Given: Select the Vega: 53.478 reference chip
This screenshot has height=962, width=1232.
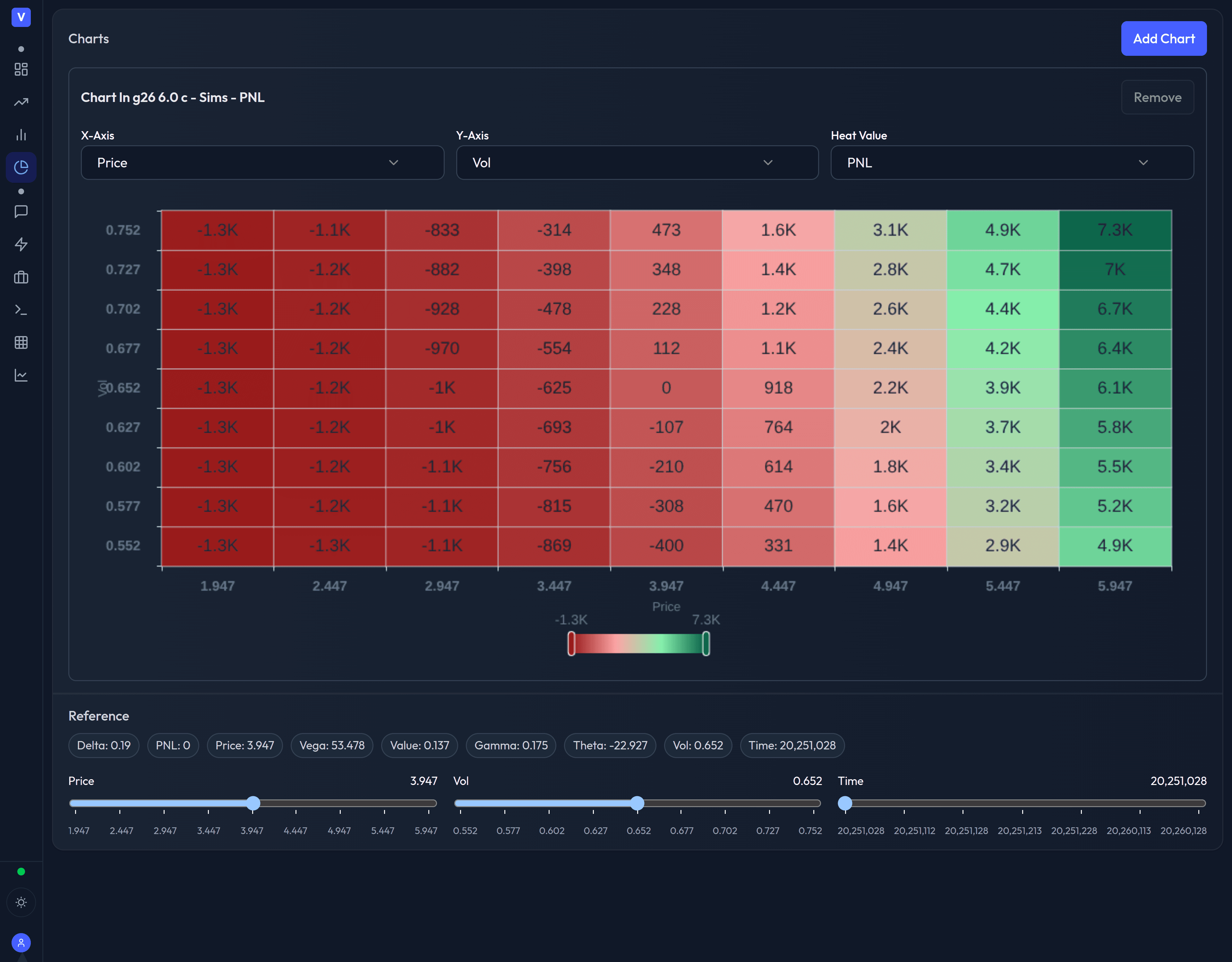Looking at the screenshot, I should coord(332,745).
